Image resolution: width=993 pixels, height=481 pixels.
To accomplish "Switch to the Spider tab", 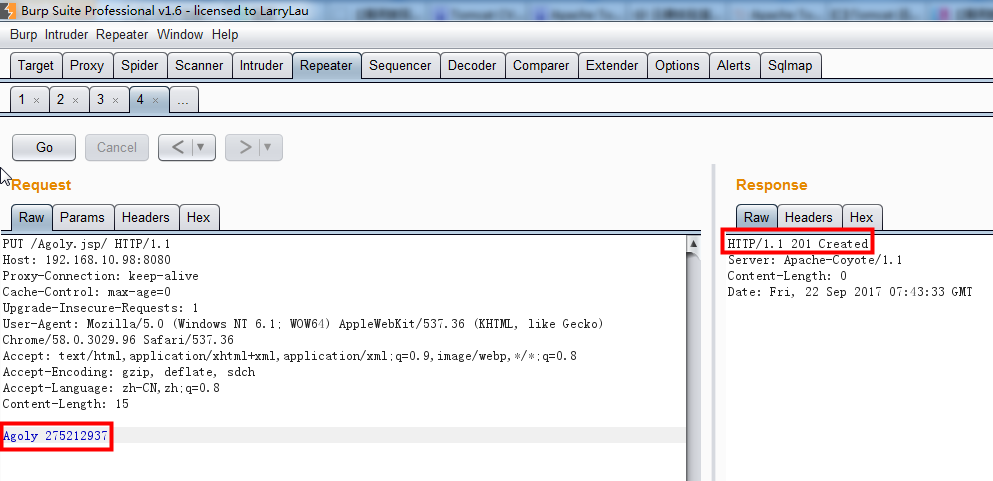I will click(140, 66).
